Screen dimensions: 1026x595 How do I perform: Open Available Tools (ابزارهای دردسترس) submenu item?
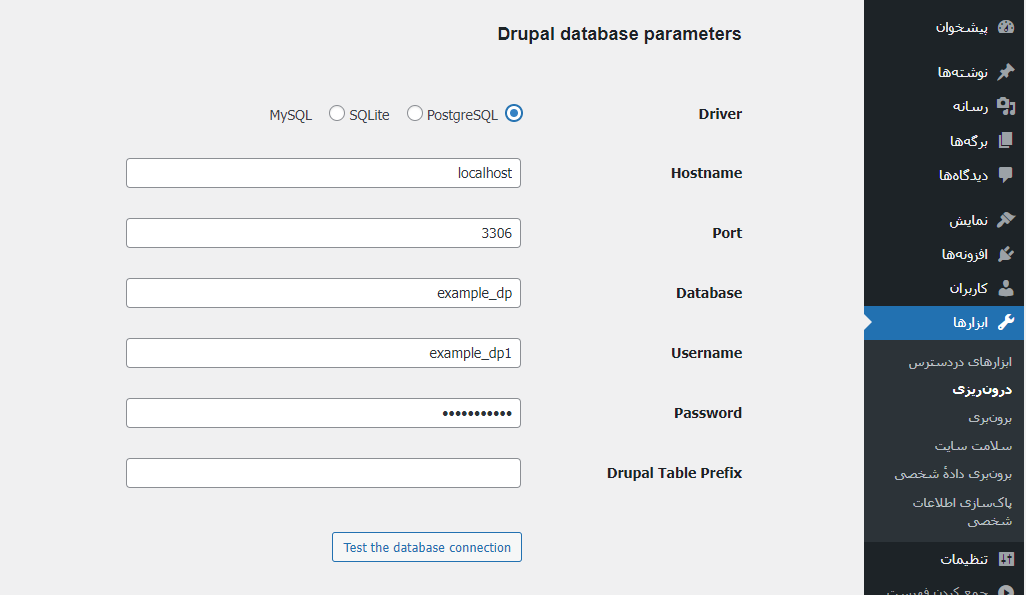pos(960,362)
